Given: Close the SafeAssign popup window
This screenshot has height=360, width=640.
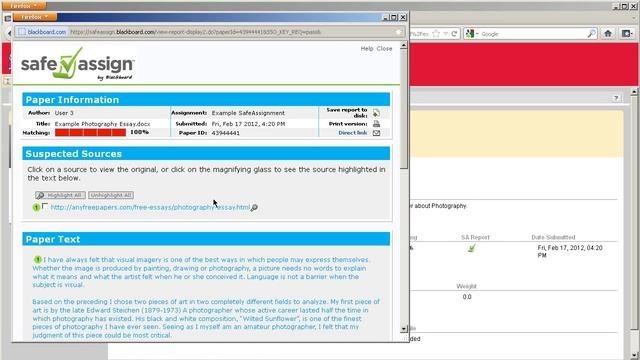Looking at the screenshot, I should coord(403,17).
